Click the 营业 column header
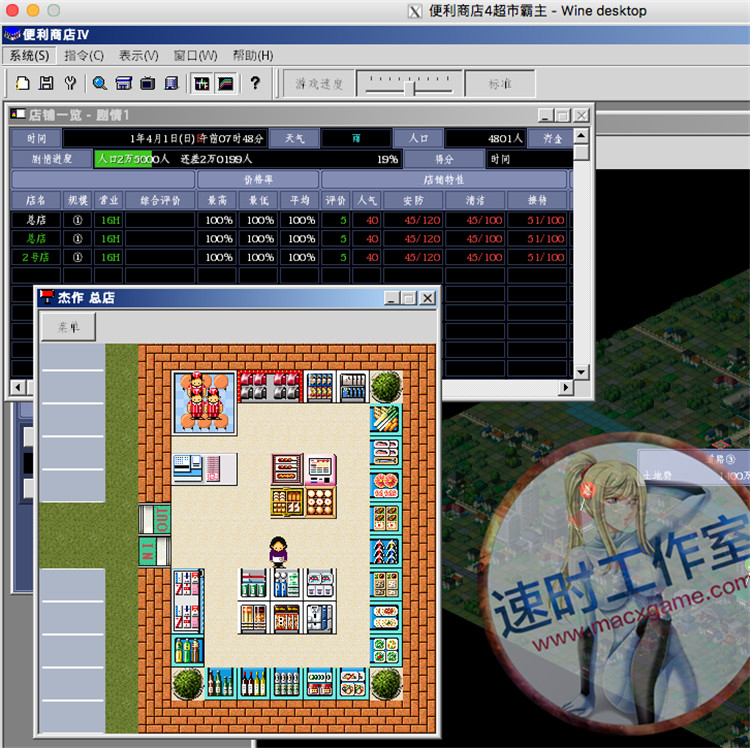 109,200
